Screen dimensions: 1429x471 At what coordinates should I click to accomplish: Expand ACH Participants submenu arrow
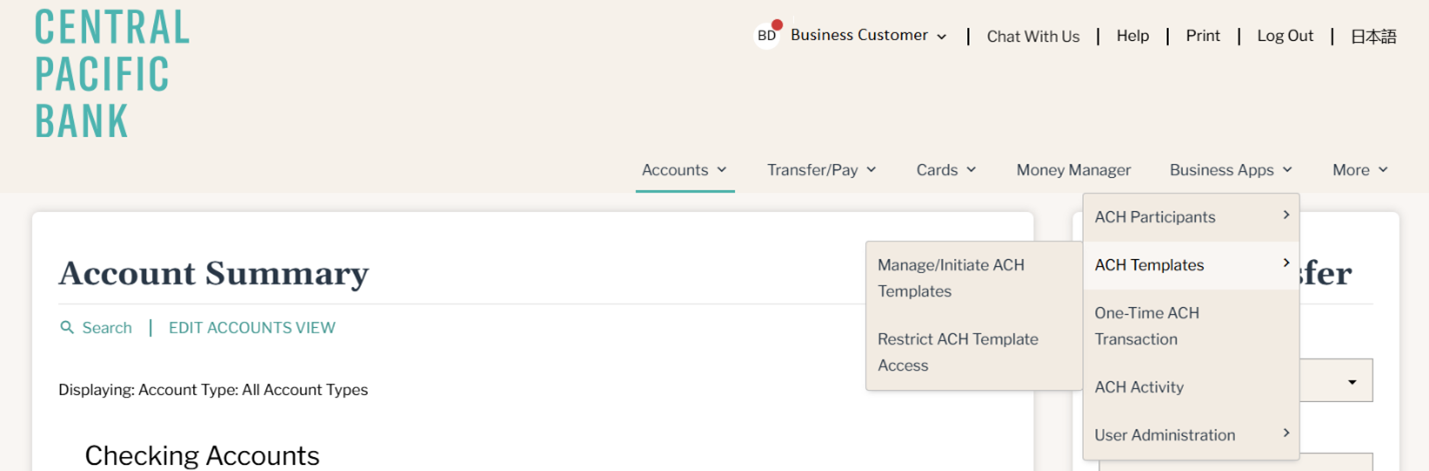coord(1286,215)
